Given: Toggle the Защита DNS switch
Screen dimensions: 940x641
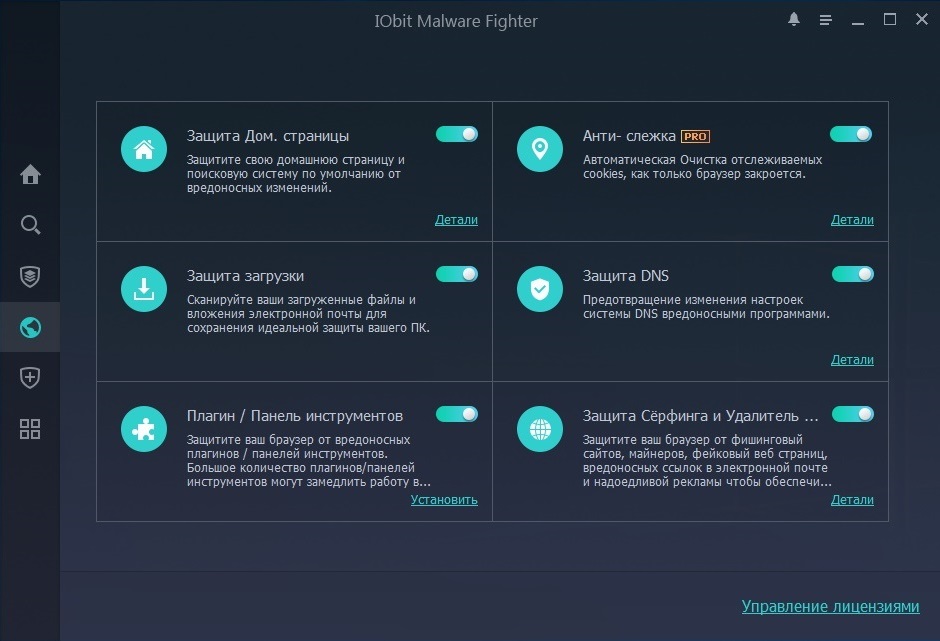Looking at the screenshot, I should click(x=852, y=274).
